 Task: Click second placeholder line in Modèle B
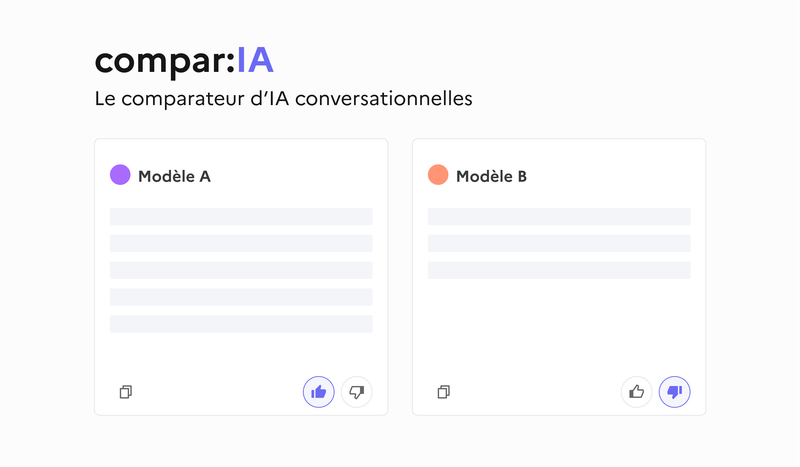pyautogui.click(x=559, y=243)
